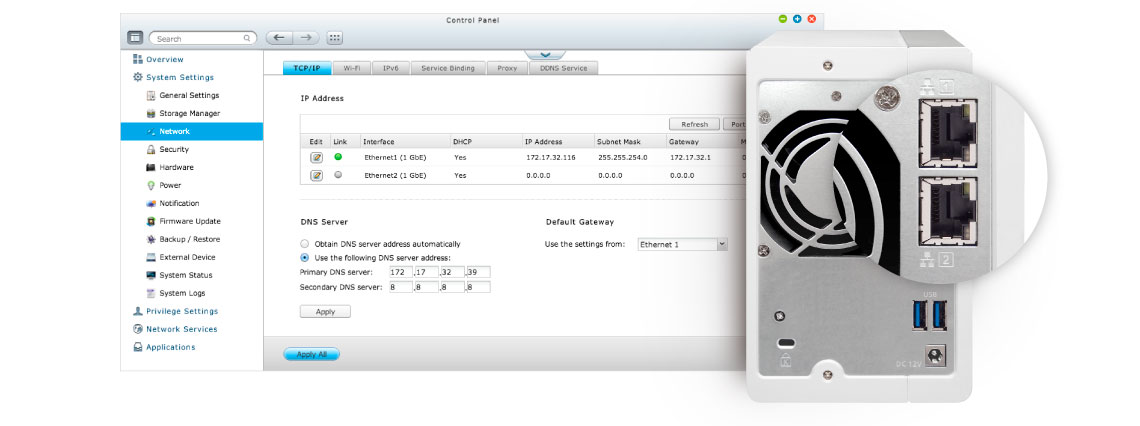Select Obtain DNS server address automatically
The image size is (1140, 426).
click(x=305, y=244)
